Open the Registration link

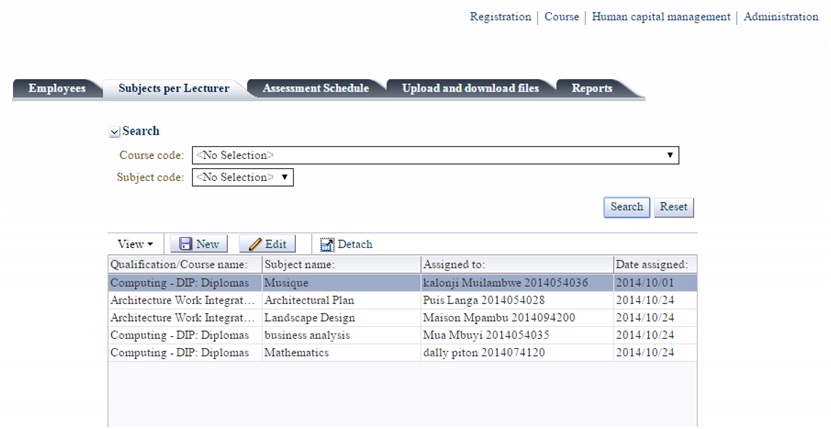(x=500, y=17)
